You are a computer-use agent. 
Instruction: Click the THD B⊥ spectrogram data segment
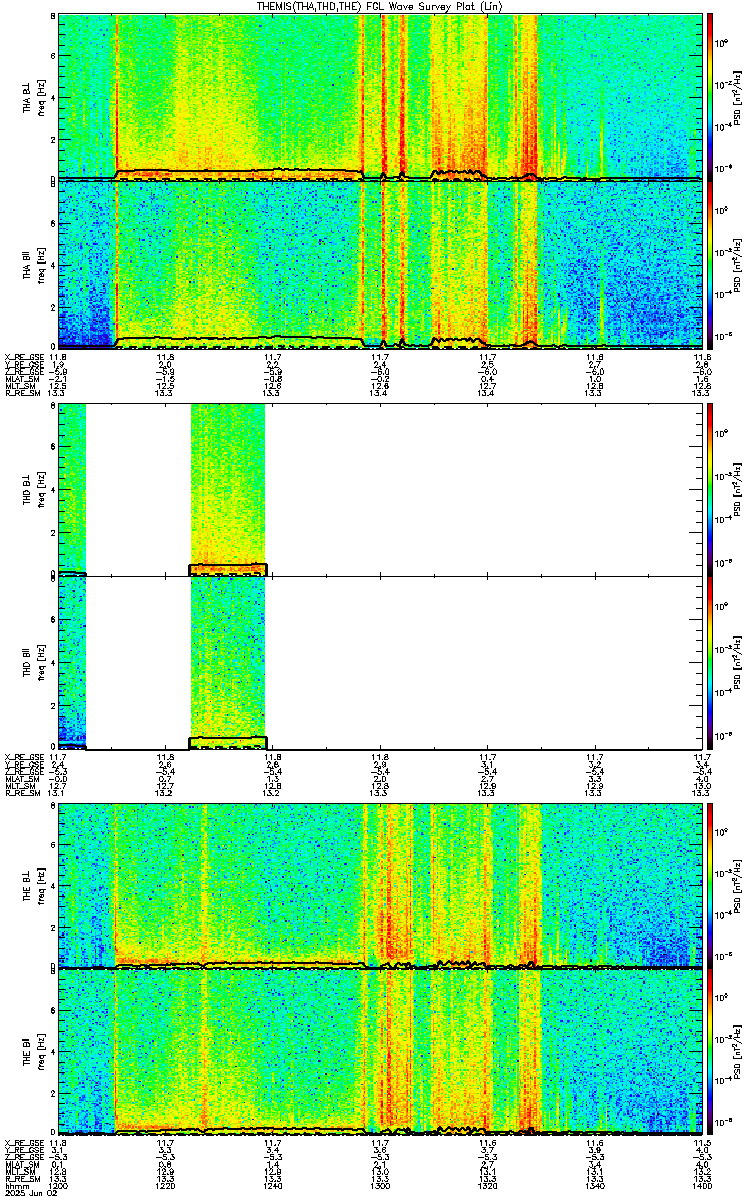228,489
